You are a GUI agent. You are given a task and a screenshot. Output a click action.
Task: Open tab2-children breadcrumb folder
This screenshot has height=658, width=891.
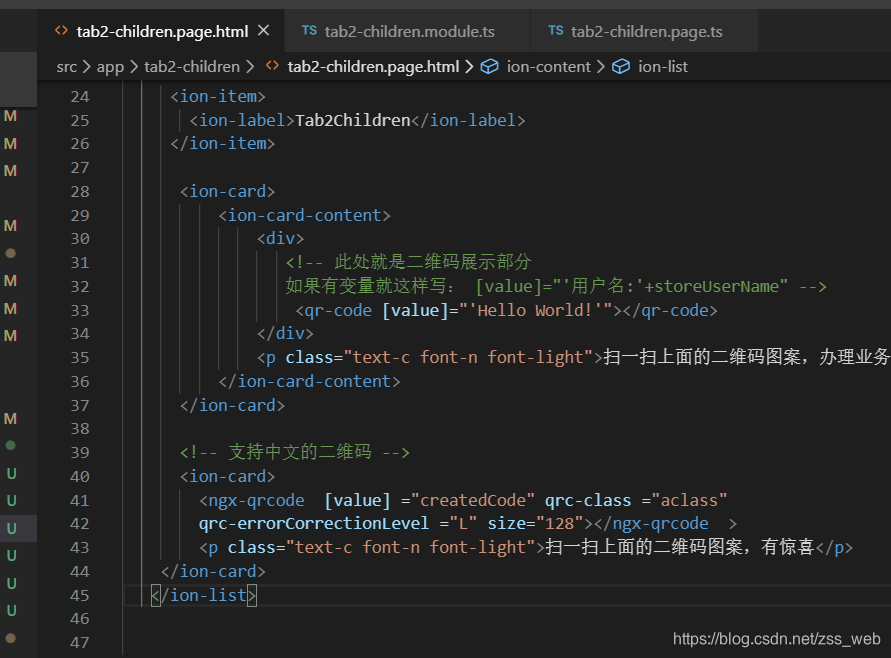coord(192,67)
